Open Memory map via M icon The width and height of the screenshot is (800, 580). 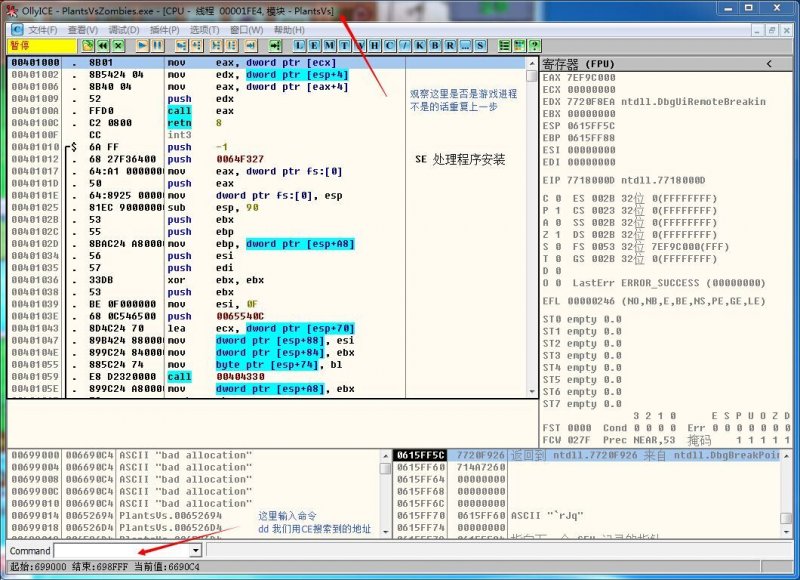coord(330,46)
